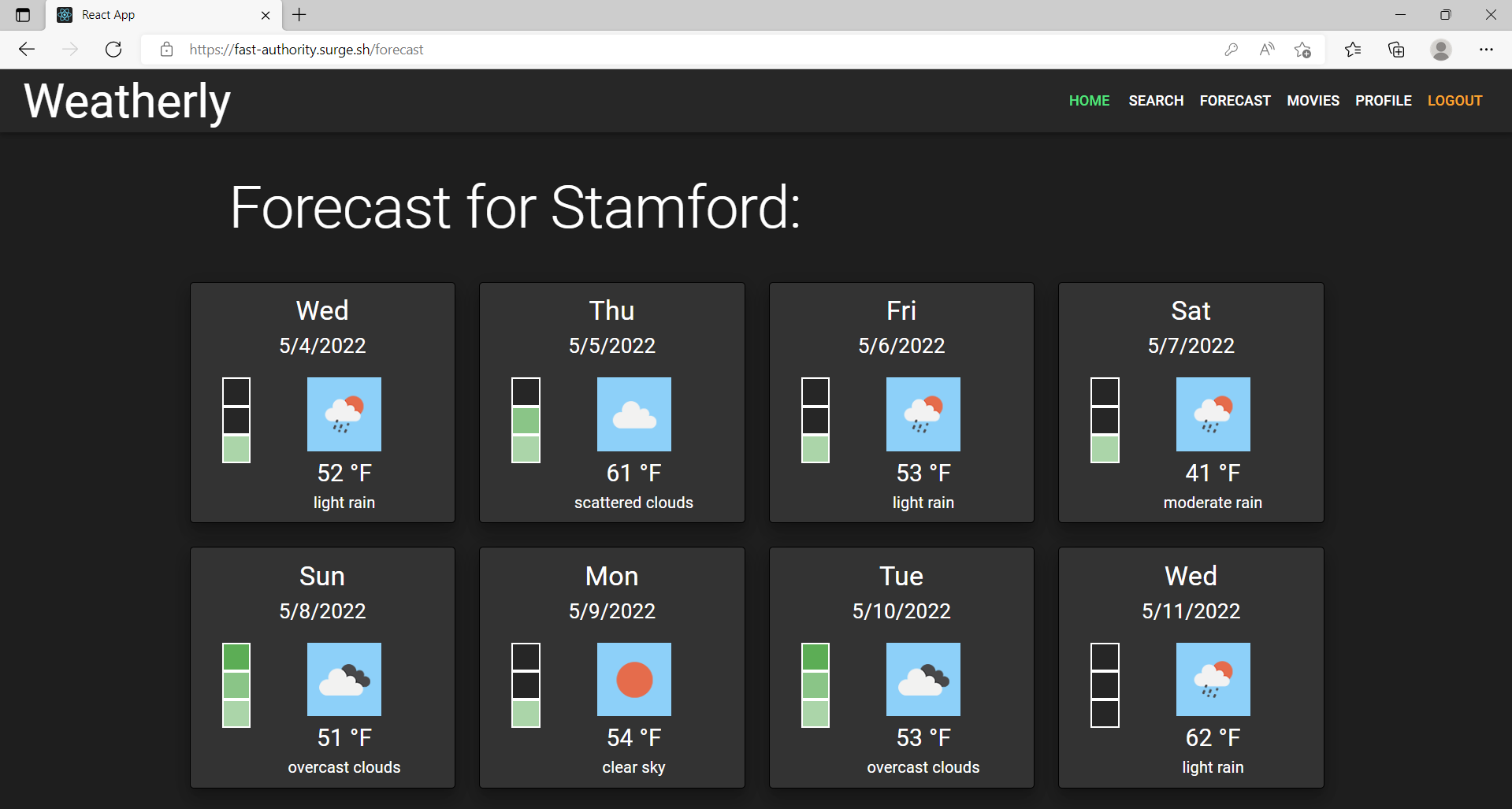Click the '52 °F' temperature text
The image size is (1512, 809).
[344, 473]
